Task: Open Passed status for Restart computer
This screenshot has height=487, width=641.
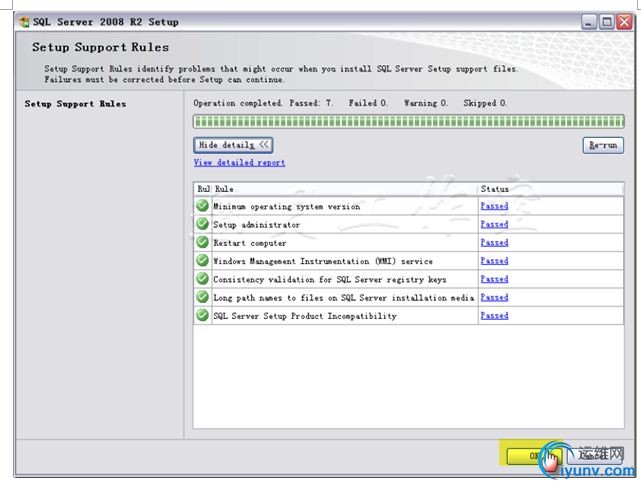Action: point(494,243)
